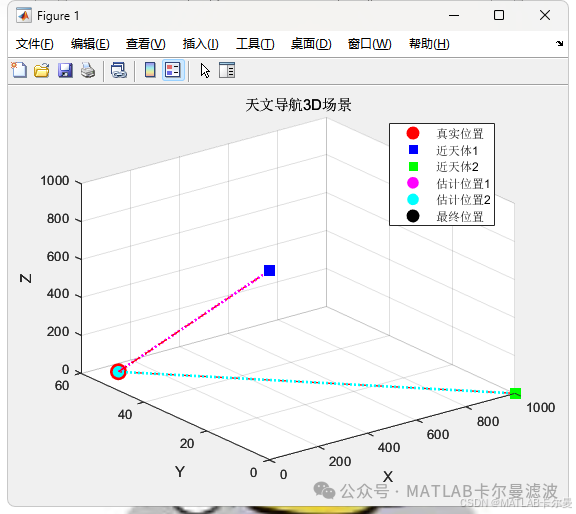
Task: Open the 桌面(D) menu
Action: pyautogui.click(x=311, y=44)
